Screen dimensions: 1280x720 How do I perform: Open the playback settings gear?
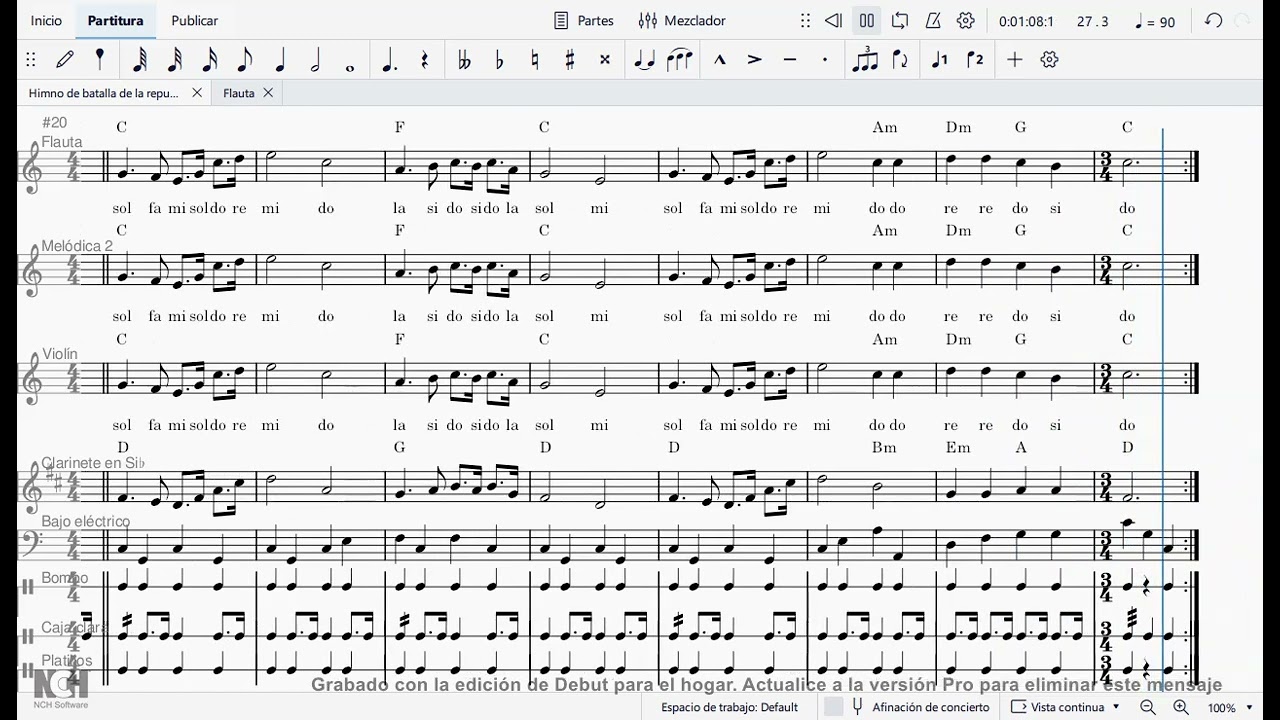tap(965, 20)
